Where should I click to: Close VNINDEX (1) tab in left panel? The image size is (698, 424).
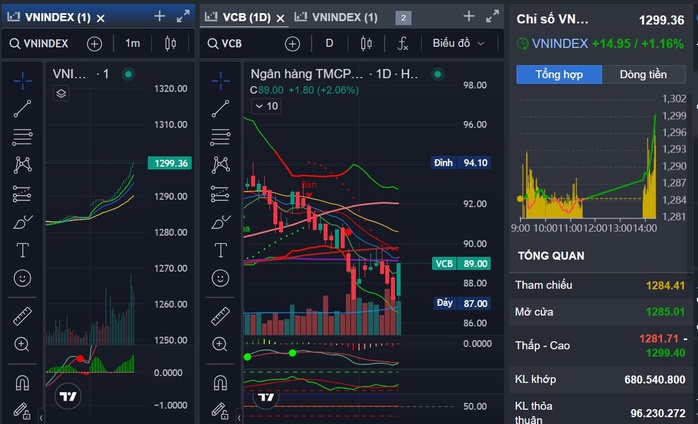point(101,18)
